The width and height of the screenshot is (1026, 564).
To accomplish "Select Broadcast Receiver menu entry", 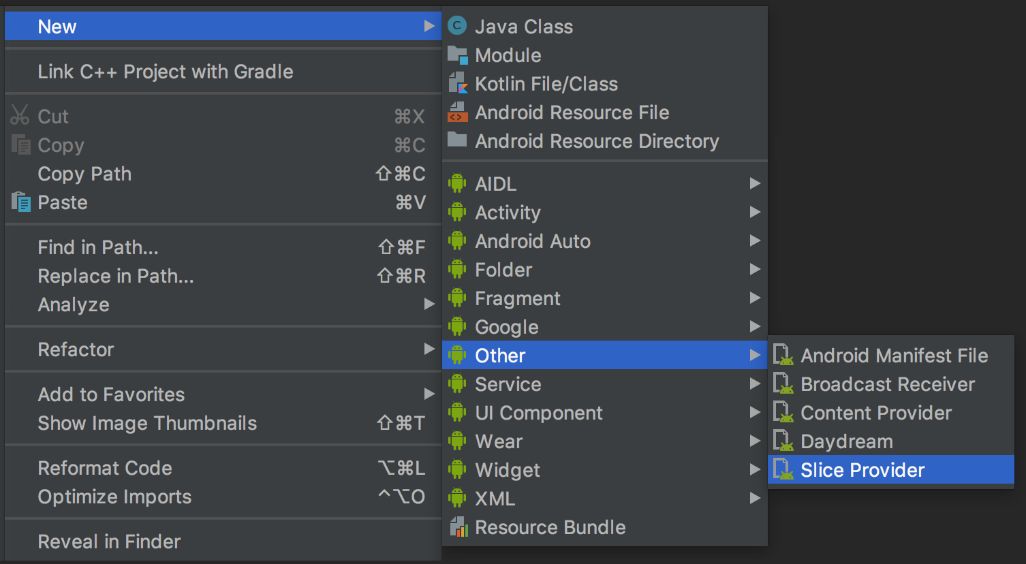I will pyautogui.click(x=887, y=384).
